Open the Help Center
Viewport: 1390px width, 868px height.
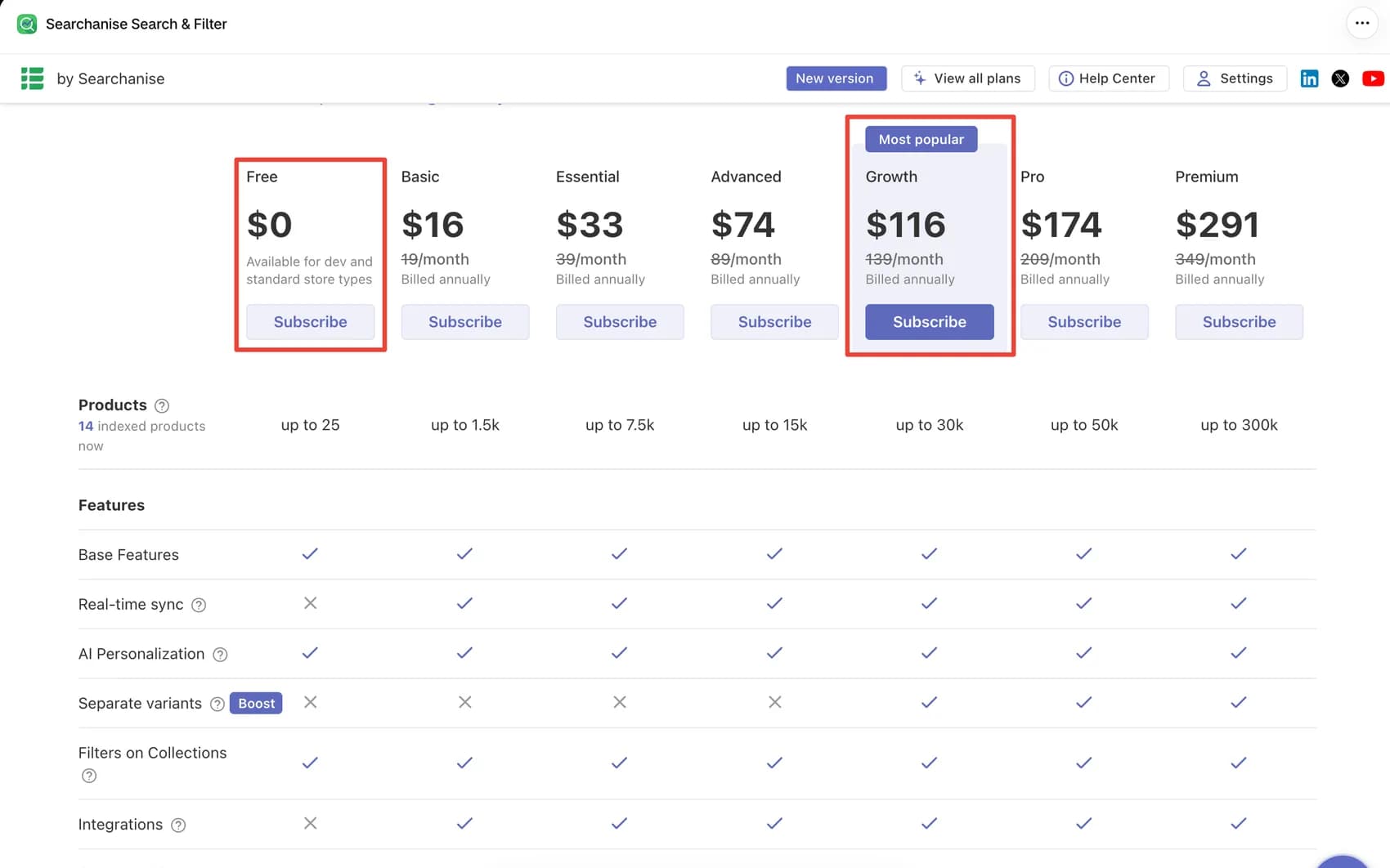coord(1108,78)
